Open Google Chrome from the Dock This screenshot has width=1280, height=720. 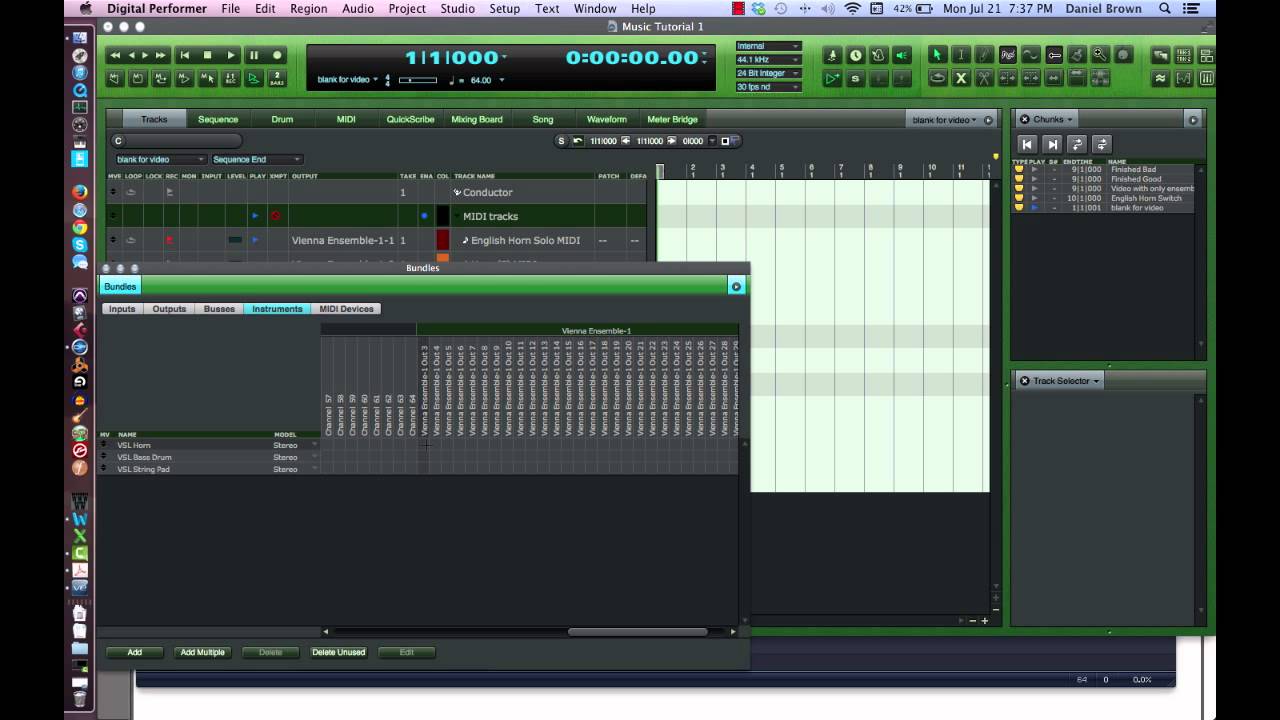(80, 227)
